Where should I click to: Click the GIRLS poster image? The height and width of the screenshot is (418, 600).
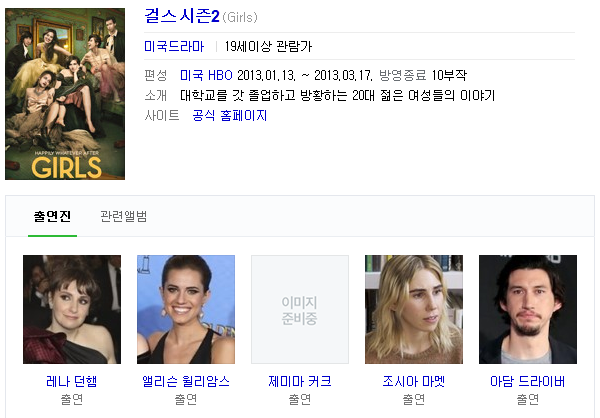65,94
